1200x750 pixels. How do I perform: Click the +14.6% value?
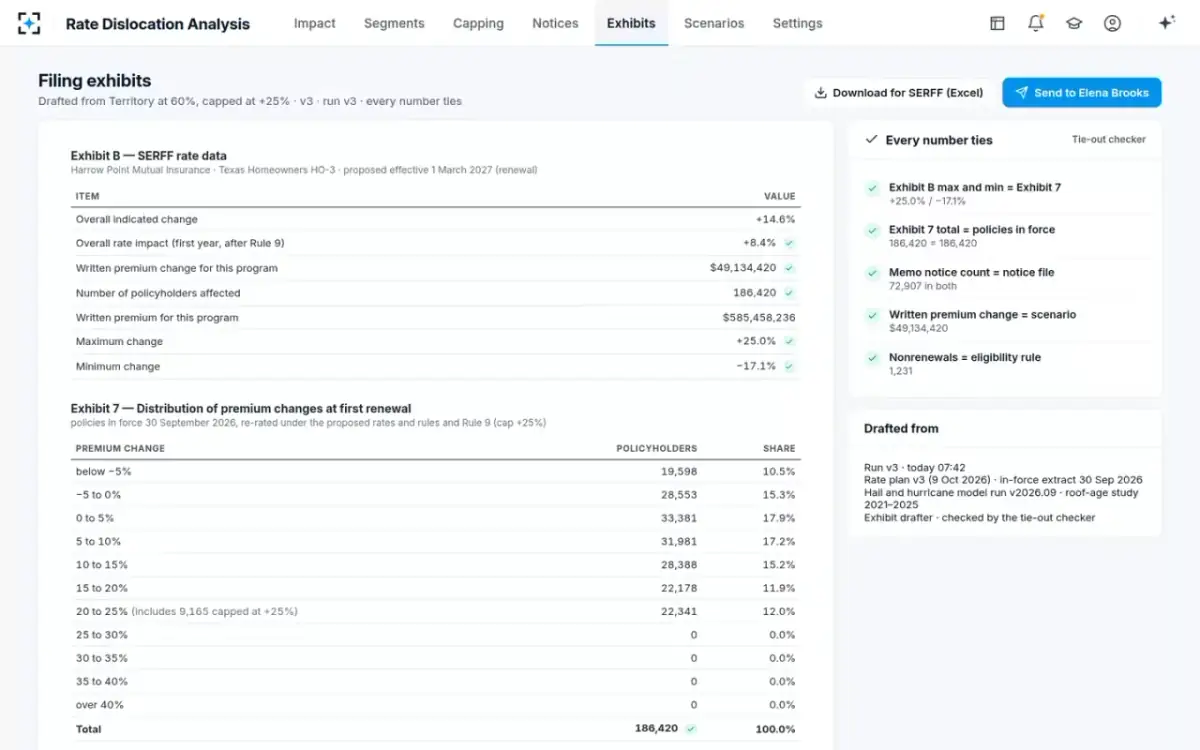point(775,219)
